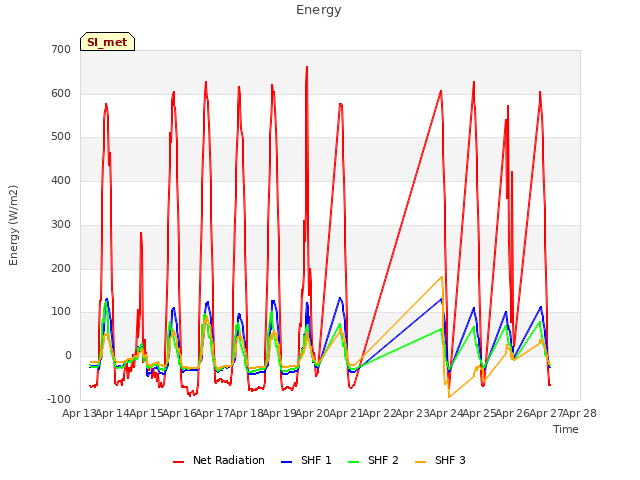Click the Apr 22 x-axis label
Viewport: 640px width, 480px height.
pyautogui.click(x=379, y=413)
